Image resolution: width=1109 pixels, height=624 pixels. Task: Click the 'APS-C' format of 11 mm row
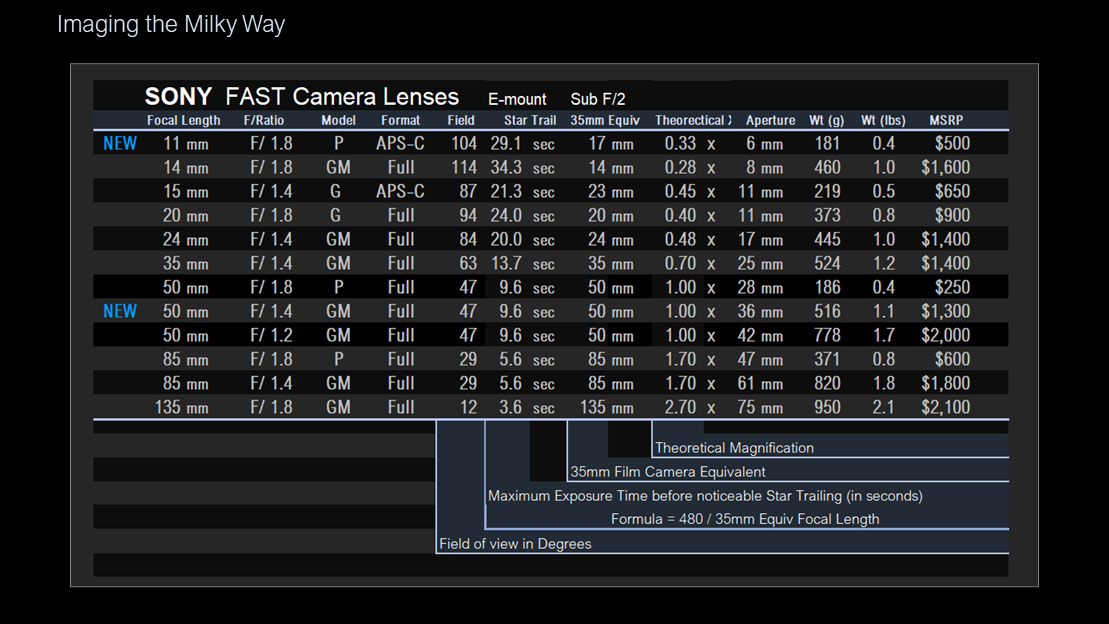(x=400, y=144)
